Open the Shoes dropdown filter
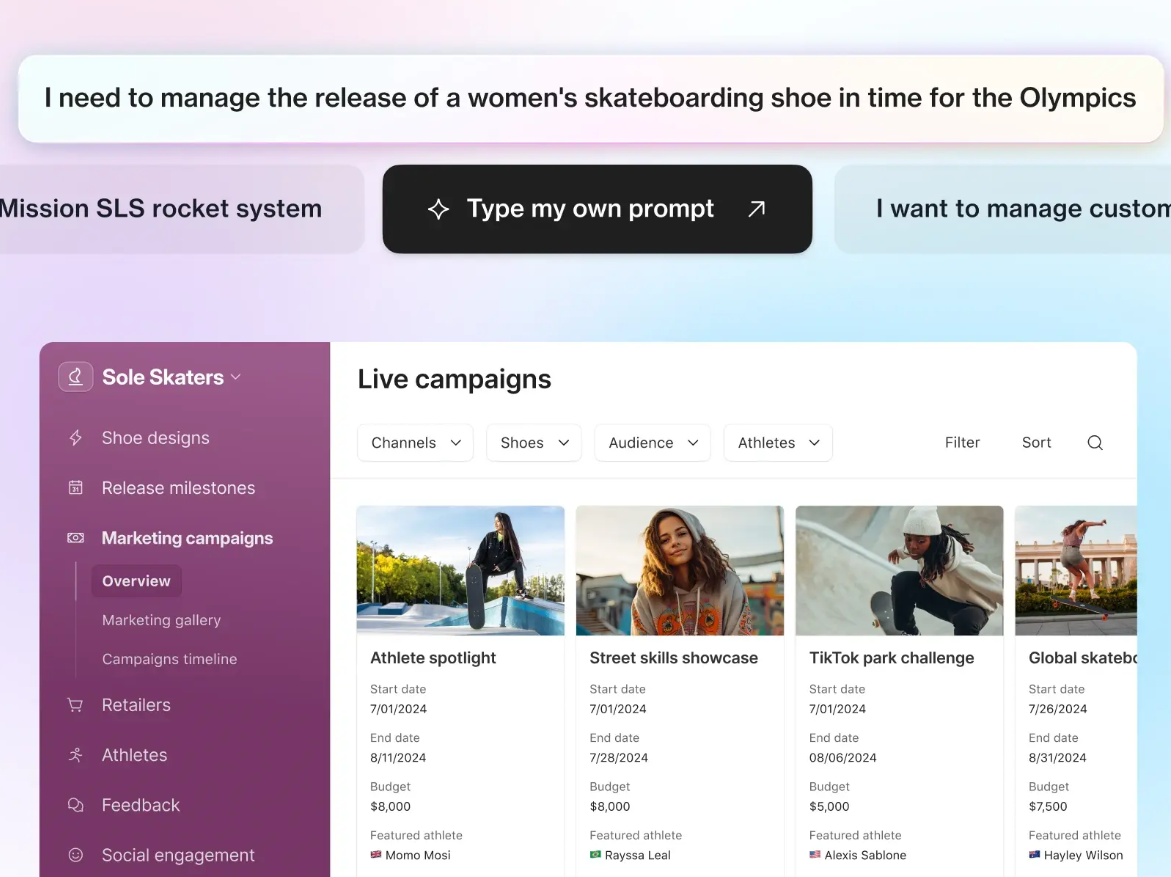 (x=533, y=443)
